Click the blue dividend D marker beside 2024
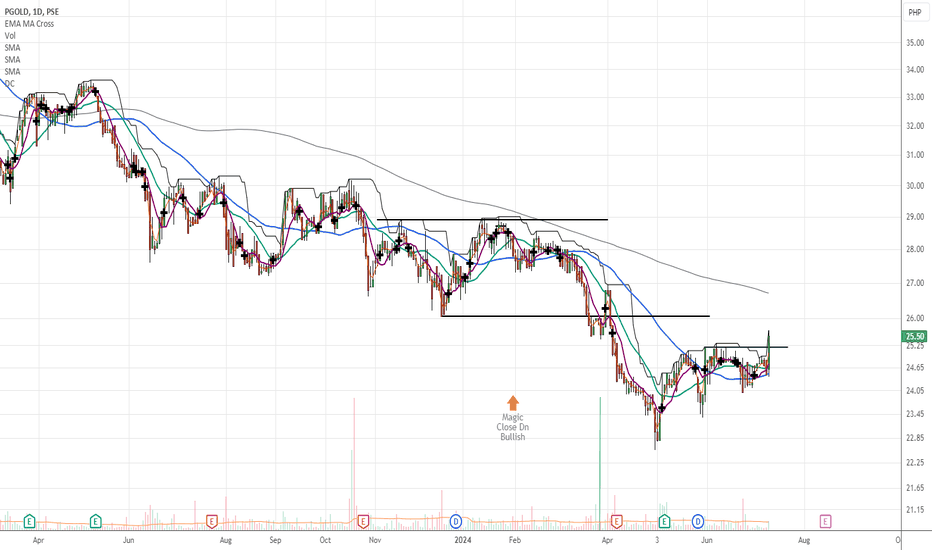Image resolution: width=932 pixels, height=550 pixels. point(456,522)
